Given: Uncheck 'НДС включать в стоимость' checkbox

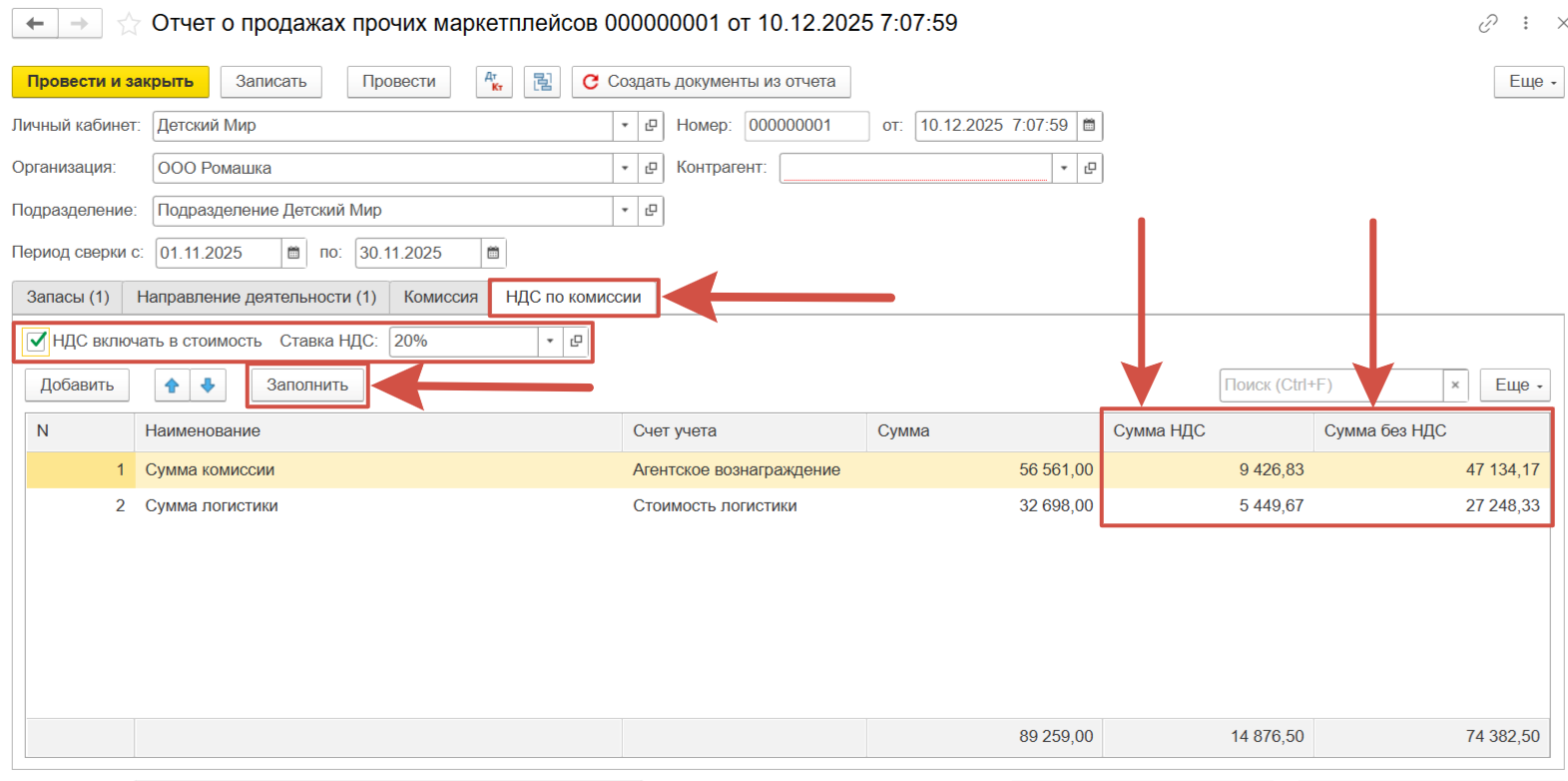Looking at the screenshot, I should 37,342.
